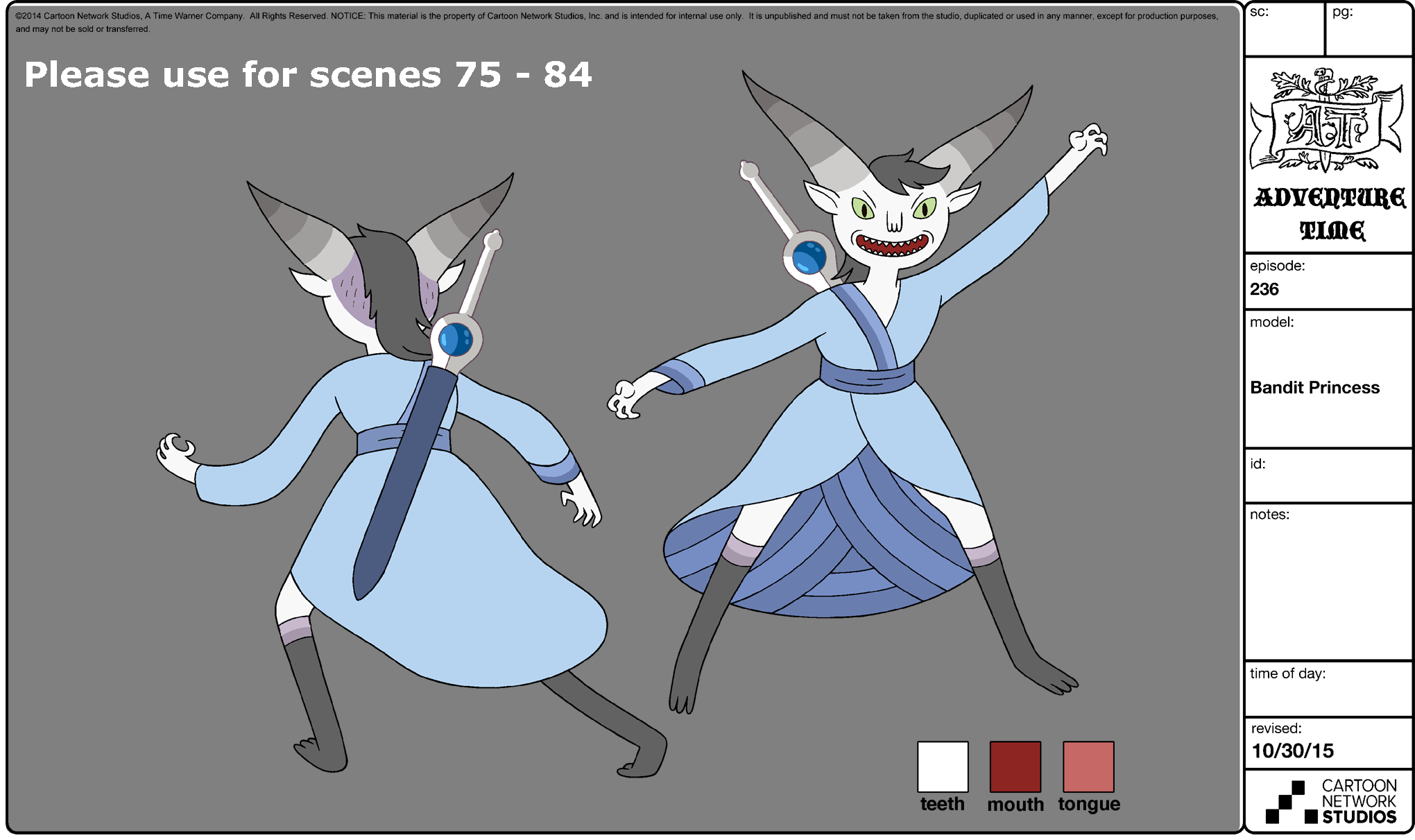Click the pink tongue color swatch
1415x840 pixels.
(x=1088, y=766)
